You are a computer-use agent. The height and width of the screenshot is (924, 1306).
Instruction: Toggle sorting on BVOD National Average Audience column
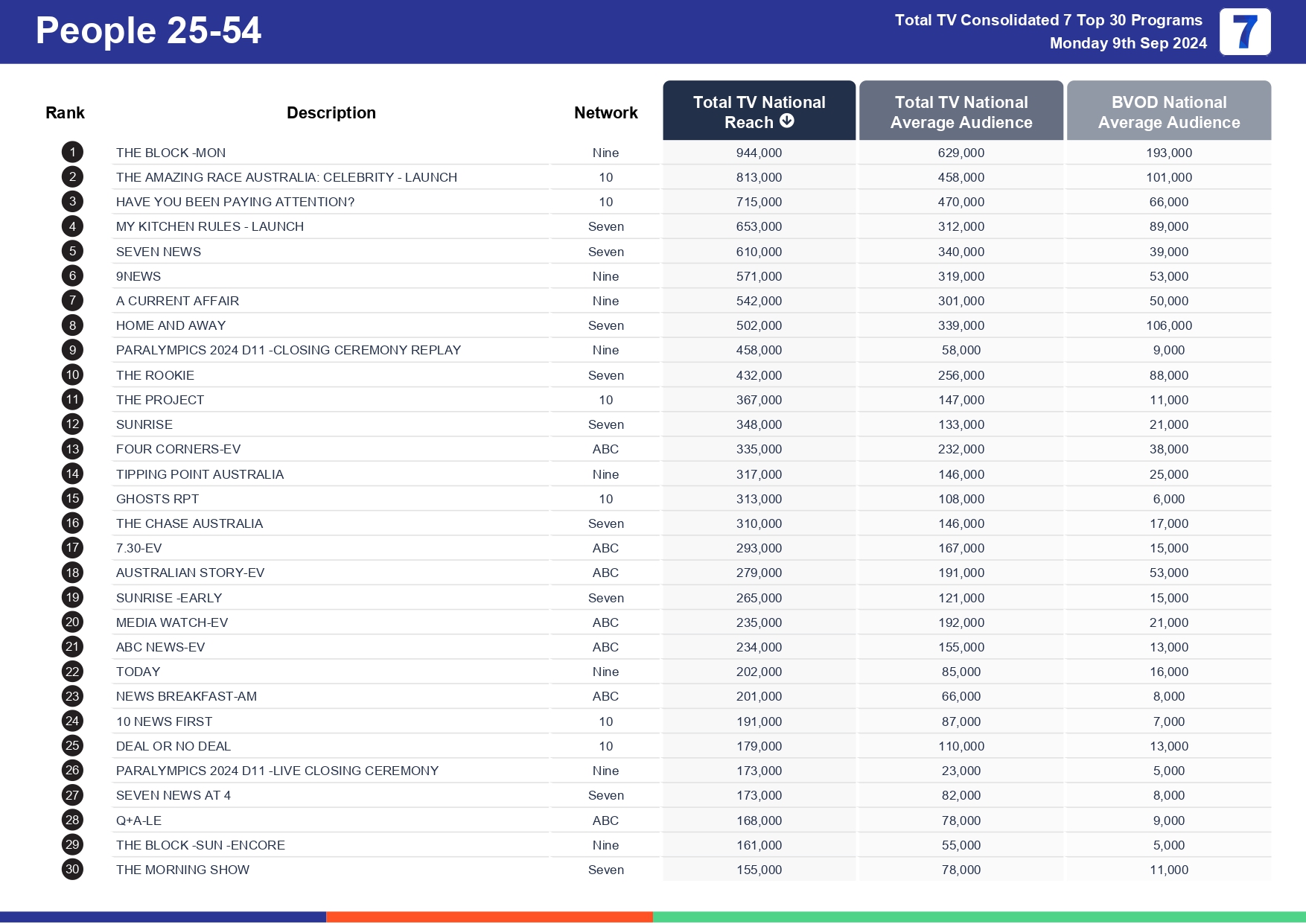point(1168,112)
